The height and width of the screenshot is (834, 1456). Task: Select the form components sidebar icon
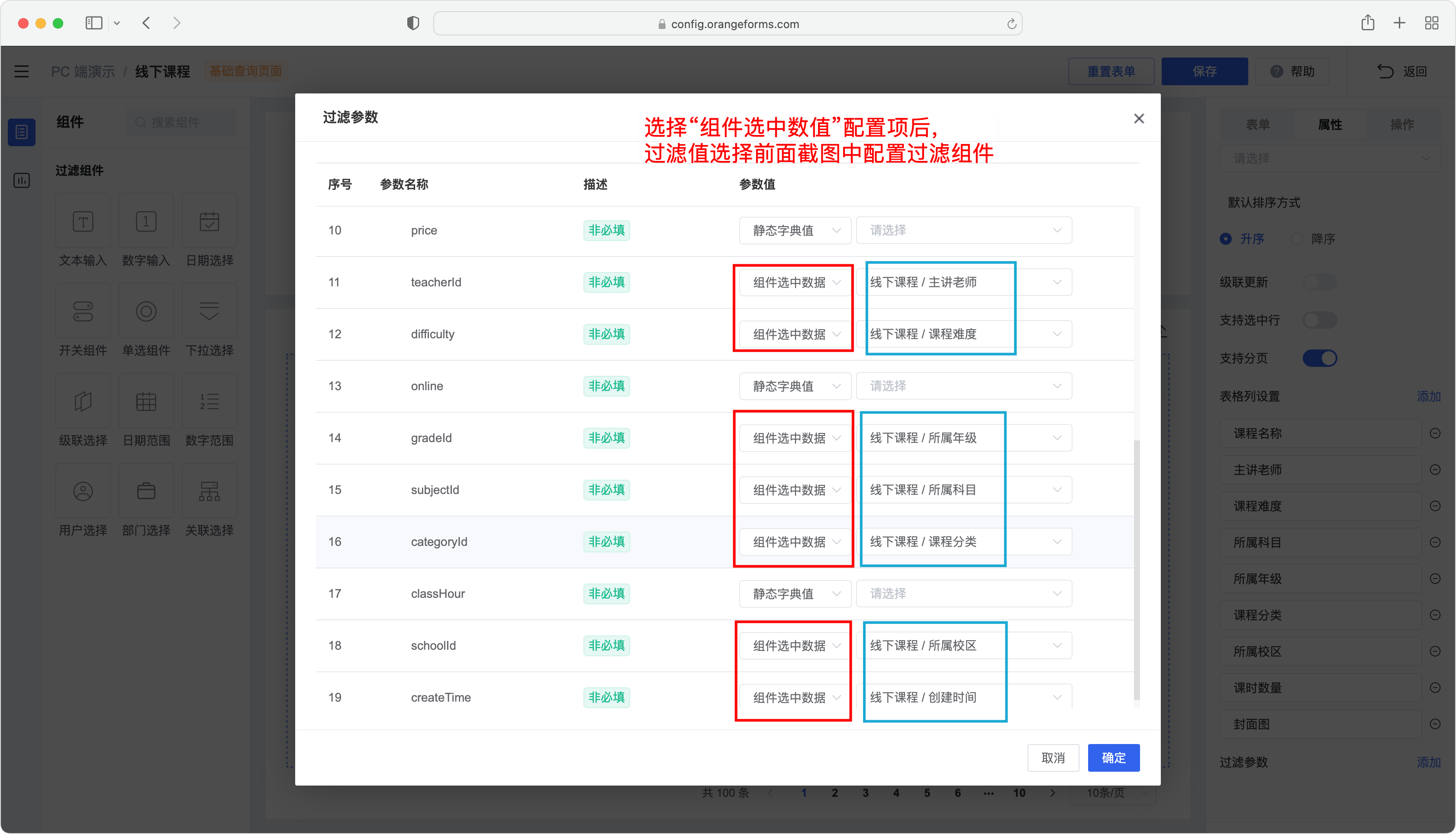pos(22,132)
